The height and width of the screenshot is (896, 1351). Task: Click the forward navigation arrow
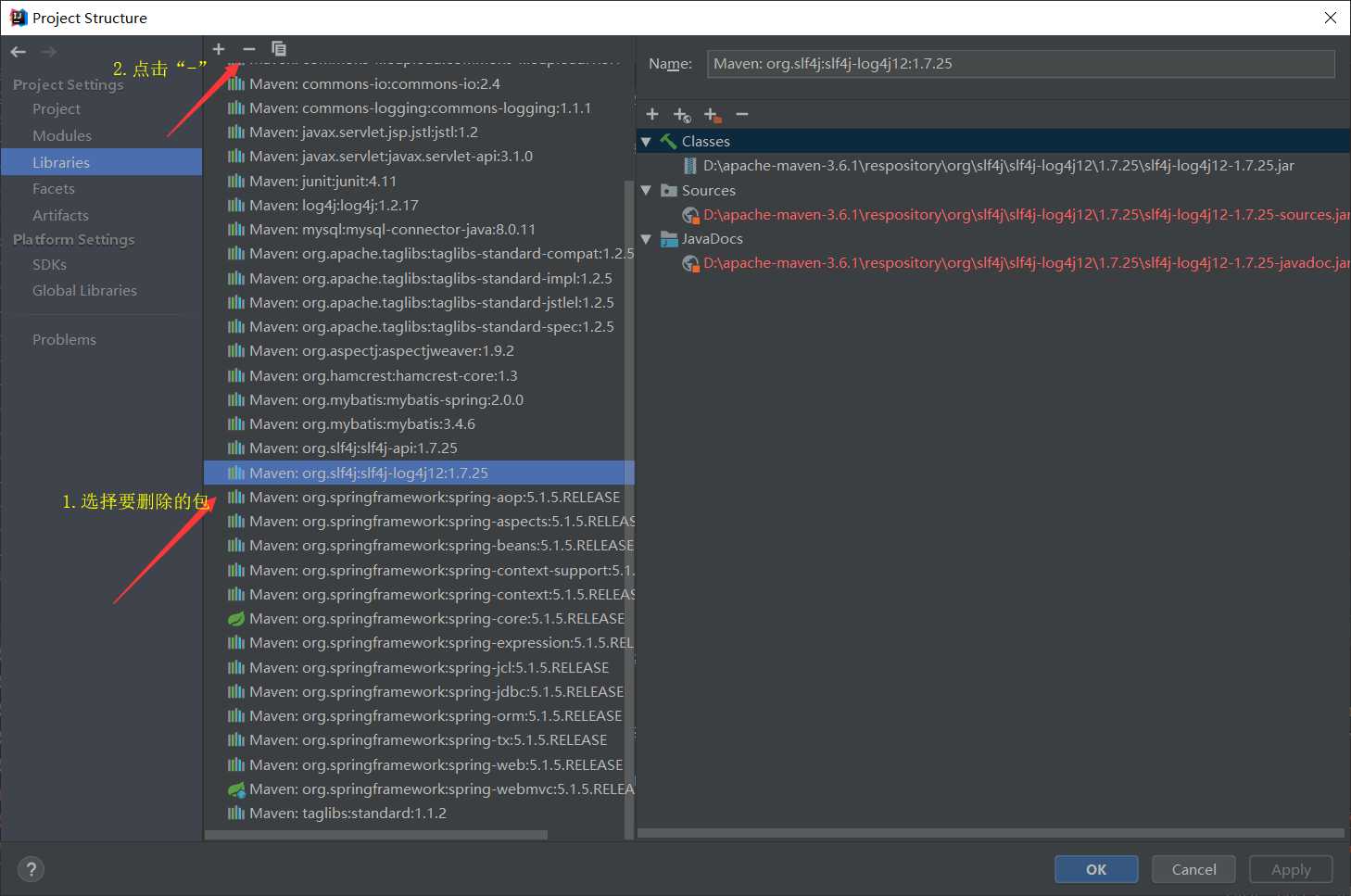pyautogui.click(x=49, y=52)
